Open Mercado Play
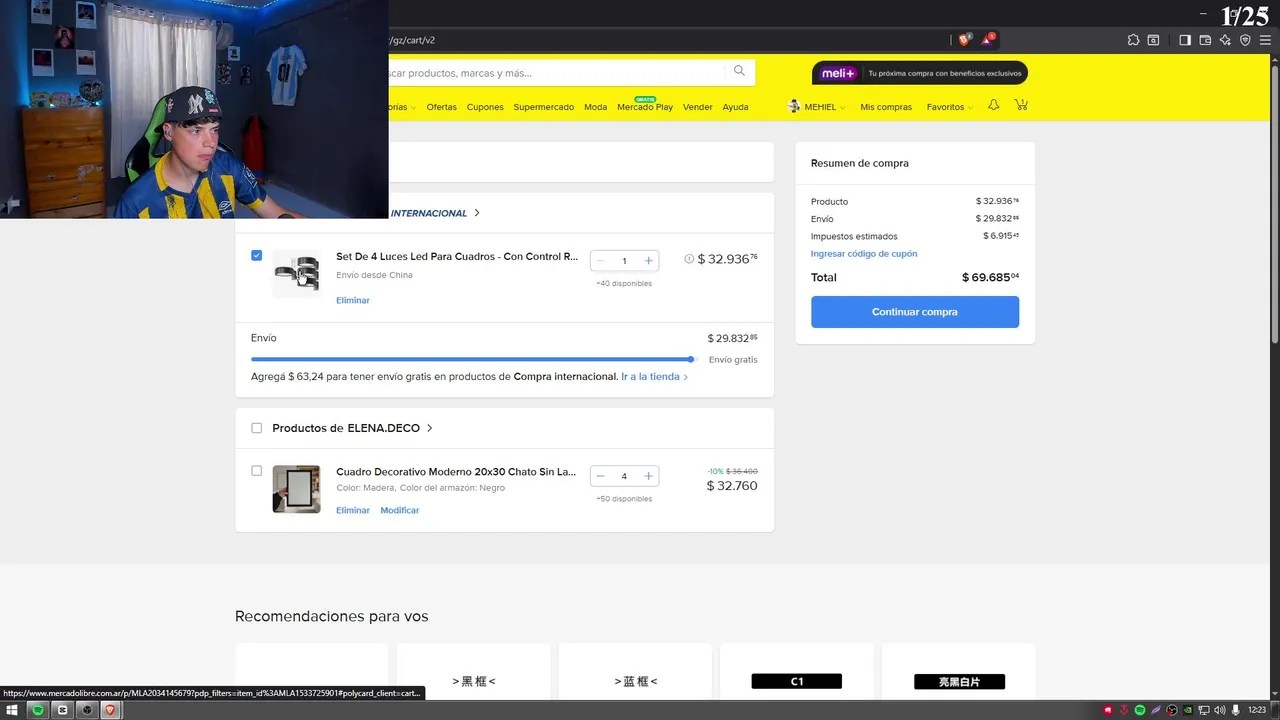Screen dimensions: 1280x720 point(645,107)
